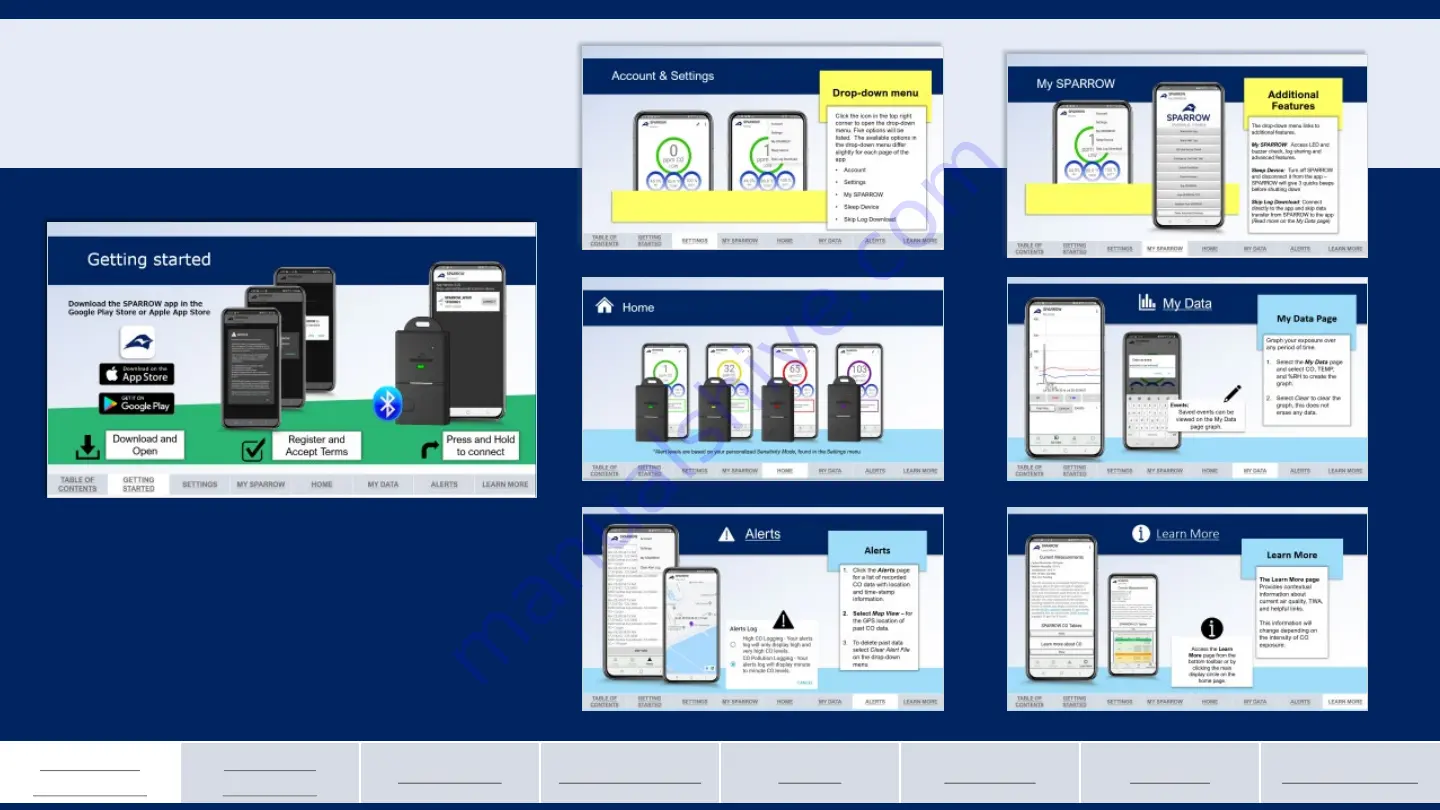Image resolution: width=1440 pixels, height=810 pixels.
Task: Open Alerts tab on Getting started slide
Action: 444,484
